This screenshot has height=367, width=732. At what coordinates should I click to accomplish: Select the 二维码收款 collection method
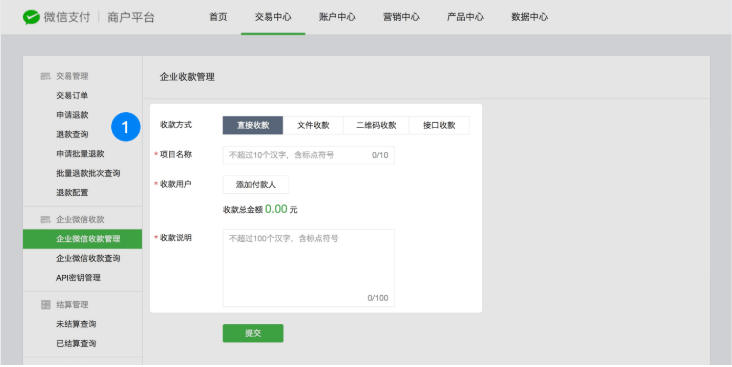click(376, 125)
